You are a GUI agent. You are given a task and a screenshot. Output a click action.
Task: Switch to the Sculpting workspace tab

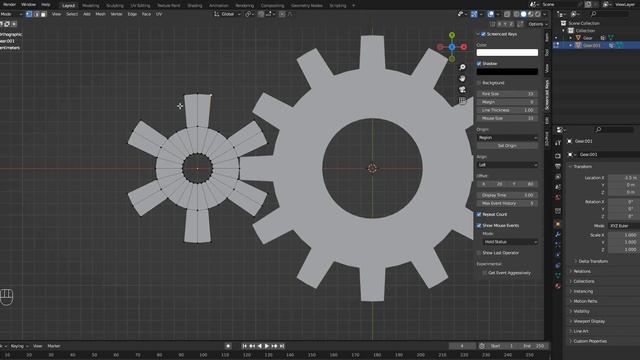pyautogui.click(x=115, y=6)
